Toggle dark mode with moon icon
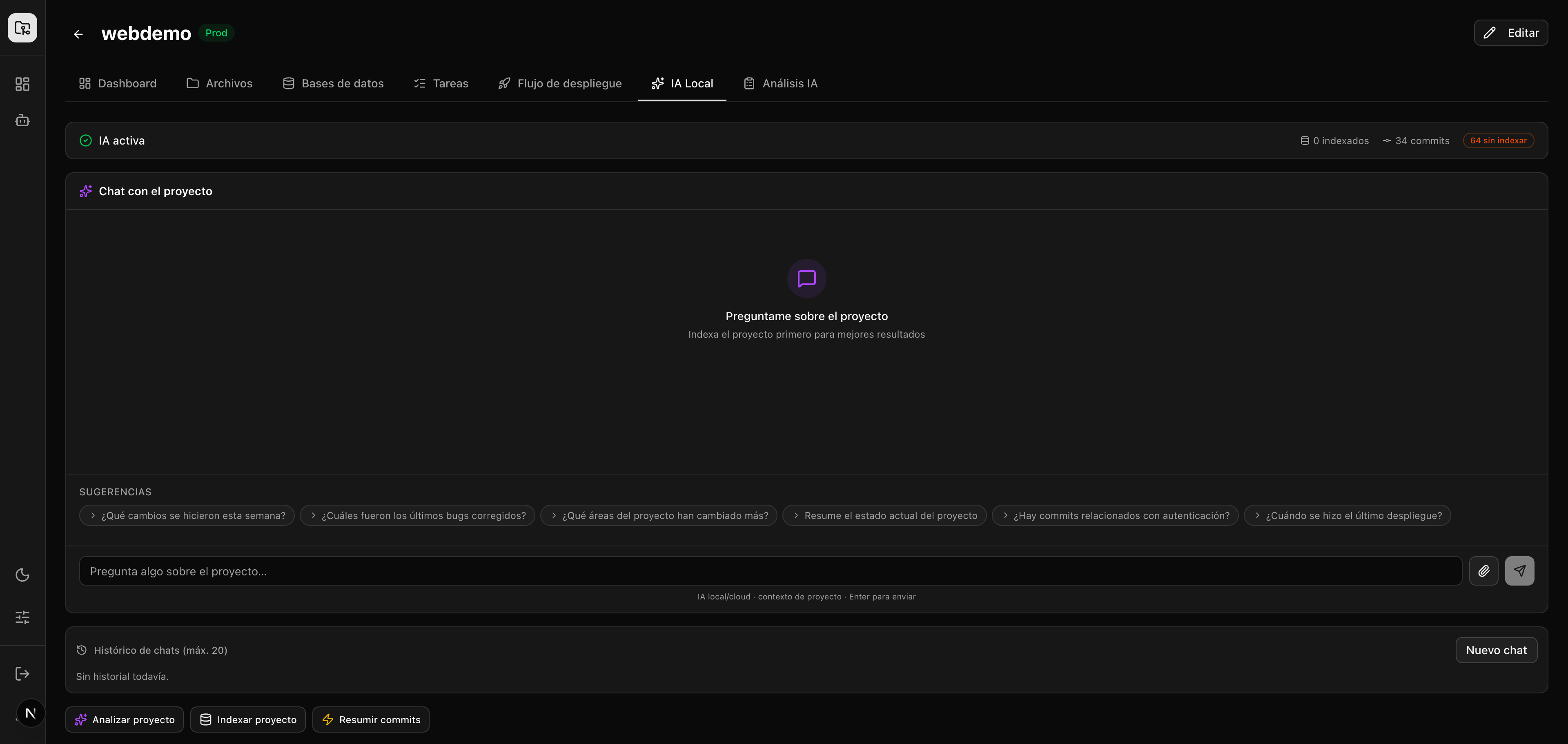1568x744 pixels. pyautogui.click(x=22, y=575)
